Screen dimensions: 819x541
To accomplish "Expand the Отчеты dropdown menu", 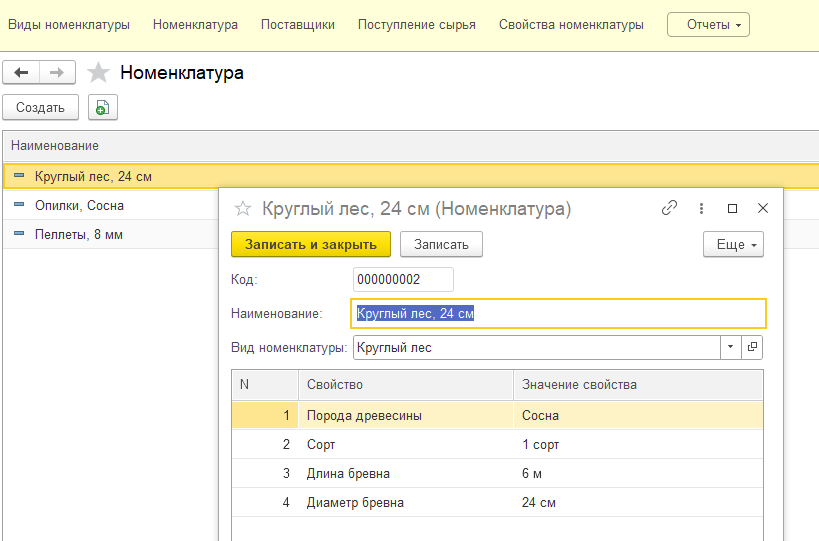I will (708, 25).
